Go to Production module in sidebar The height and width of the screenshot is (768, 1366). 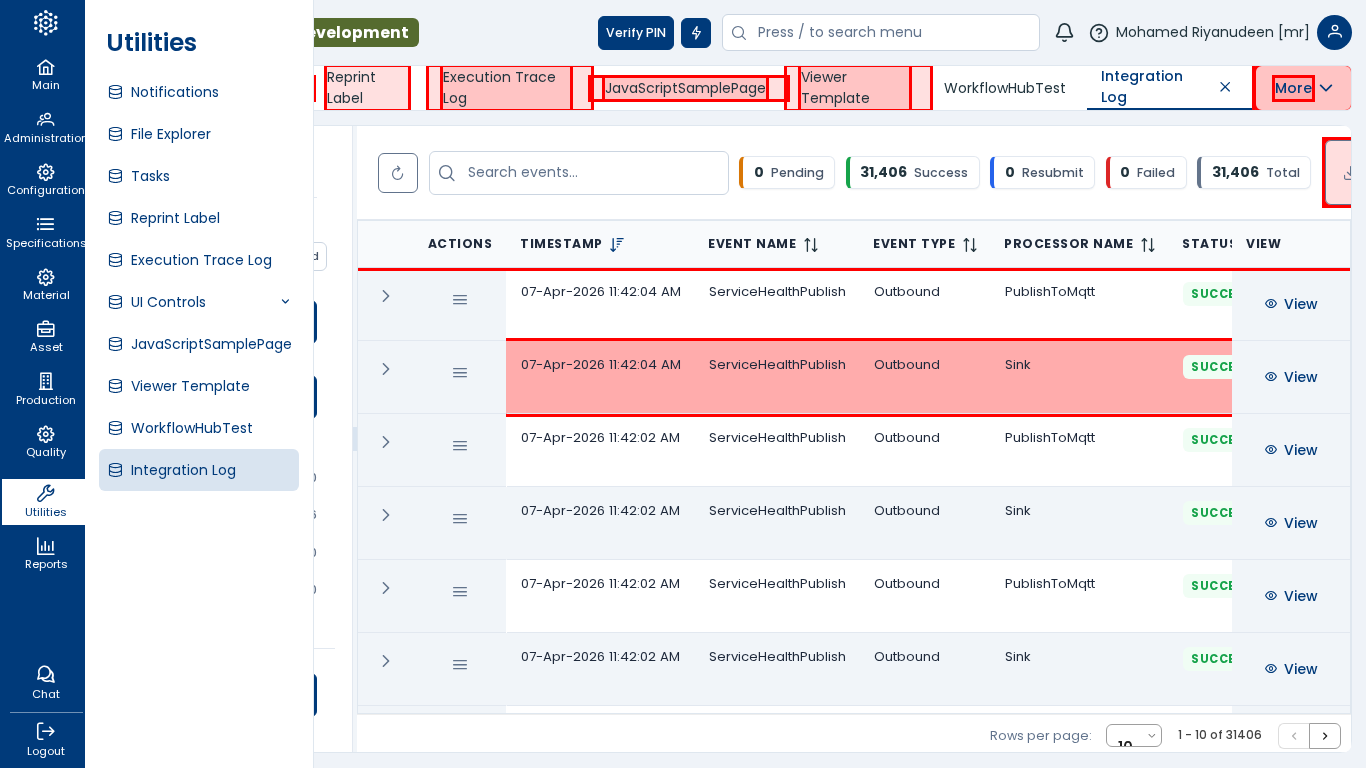pyautogui.click(x=45, y=389)
